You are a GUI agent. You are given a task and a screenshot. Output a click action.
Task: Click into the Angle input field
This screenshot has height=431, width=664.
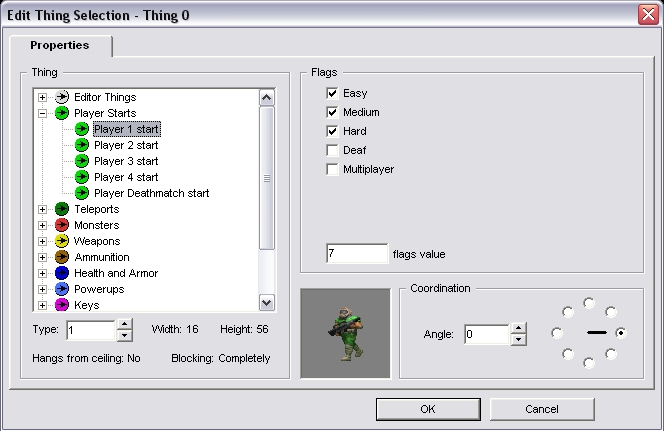click(487, 334)
